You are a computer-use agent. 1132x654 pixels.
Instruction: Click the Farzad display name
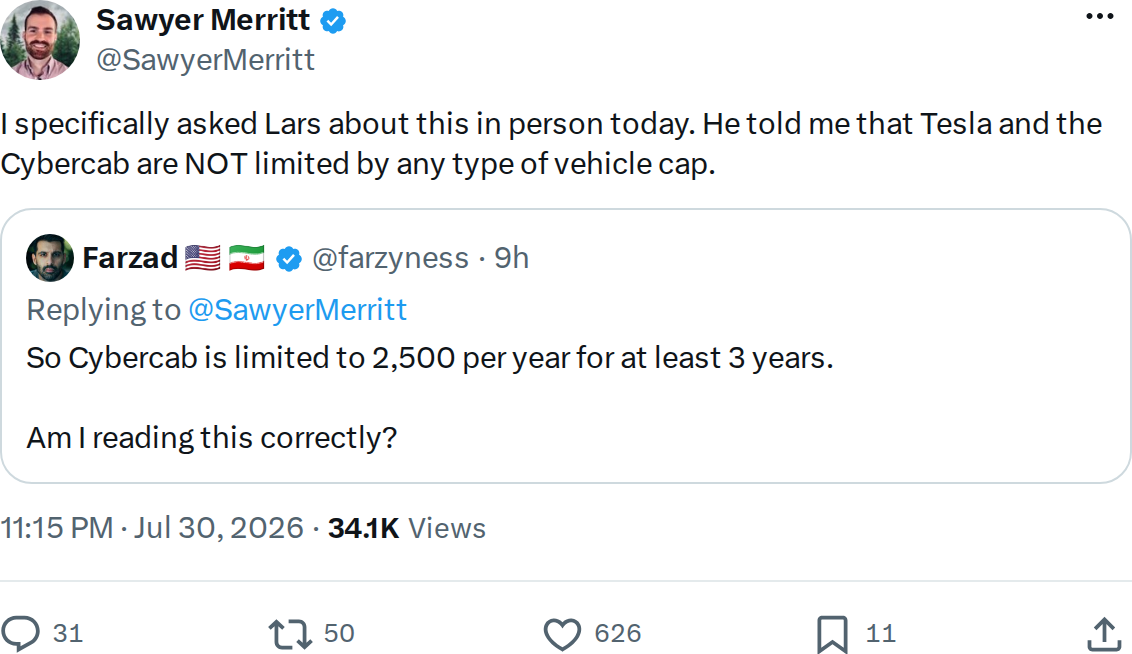(x=130, y=258)
